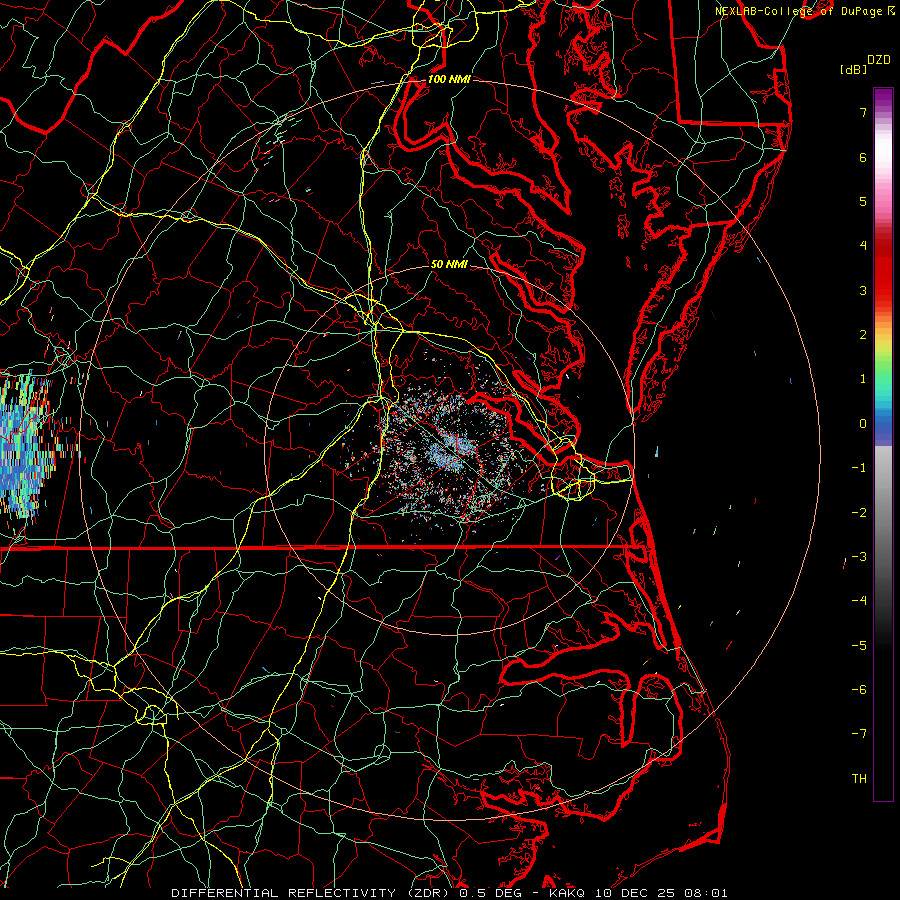
Task: Click the gray -2 dB color band
Action: coord(883,513)
